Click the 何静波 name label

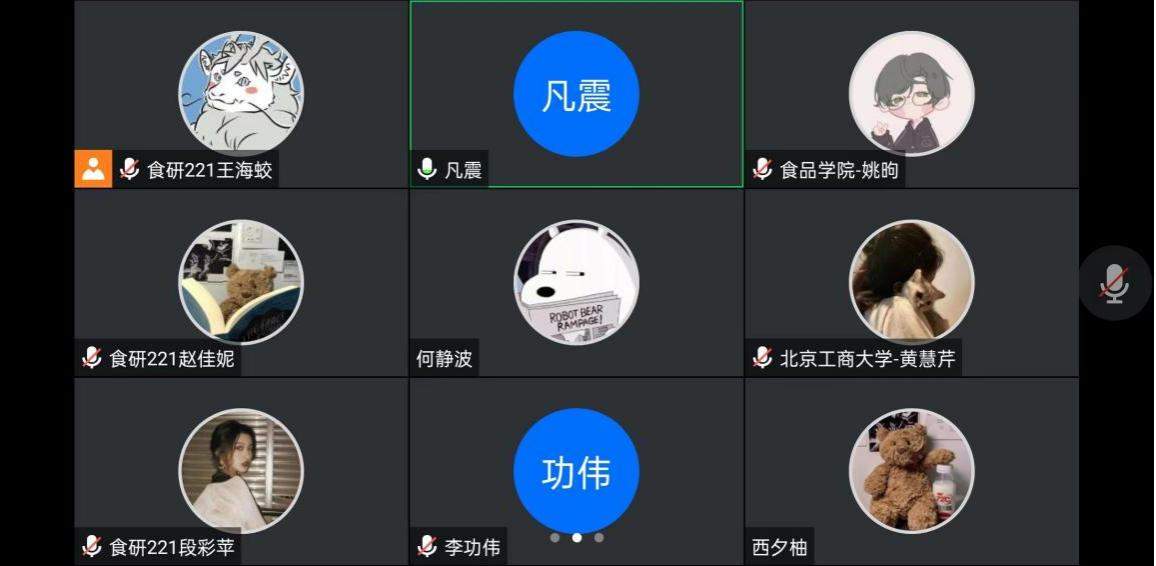[x=445, y=359]
